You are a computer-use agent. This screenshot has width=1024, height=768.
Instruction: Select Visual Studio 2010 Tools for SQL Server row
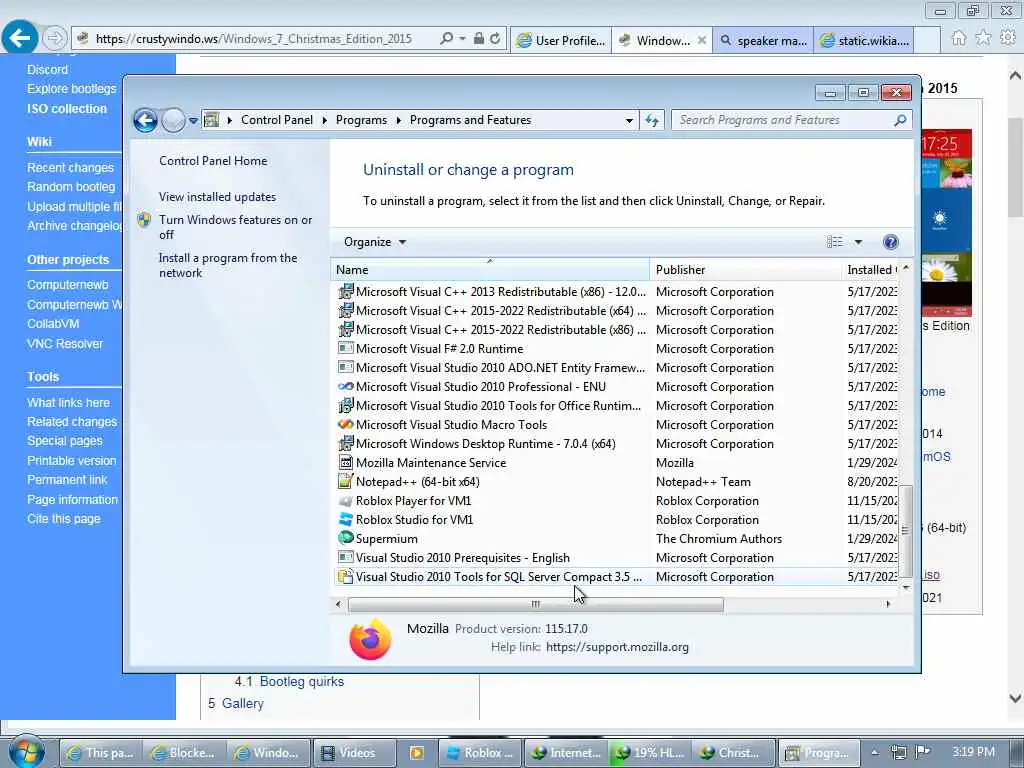point(617,577)
